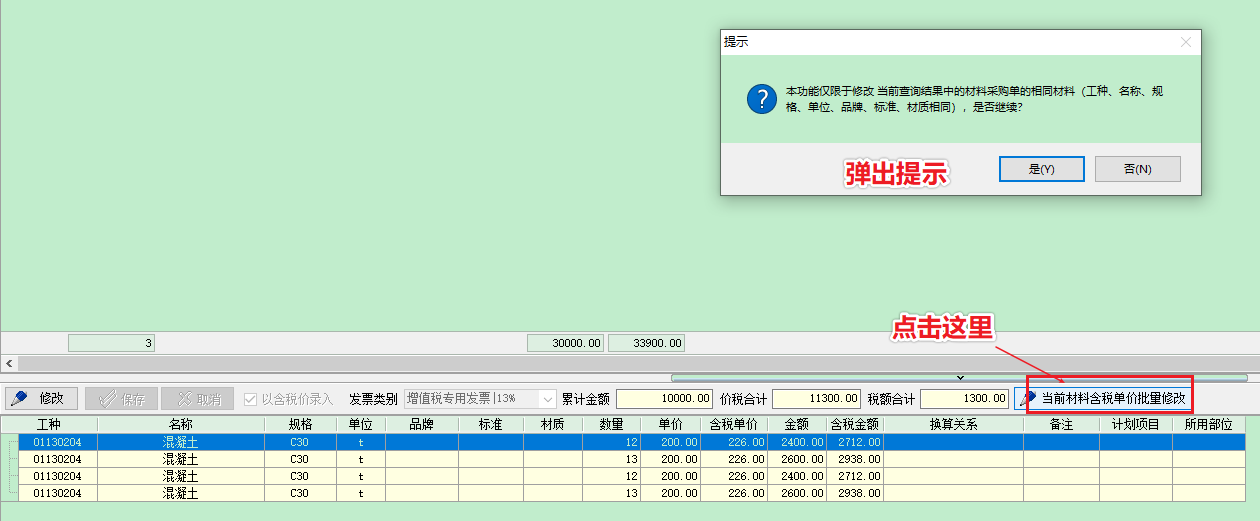Click the 价税合计 field showing 11300.00
Viewport: 1260px width, 521px height.
815,398
